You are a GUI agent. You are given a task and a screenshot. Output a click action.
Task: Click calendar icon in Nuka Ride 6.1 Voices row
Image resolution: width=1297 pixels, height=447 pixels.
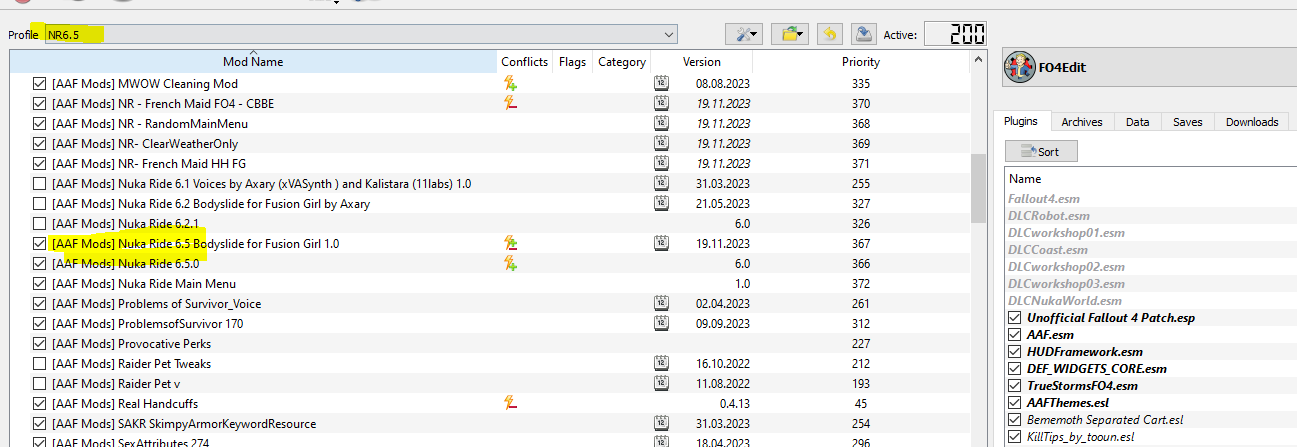[x=661, y=183]
